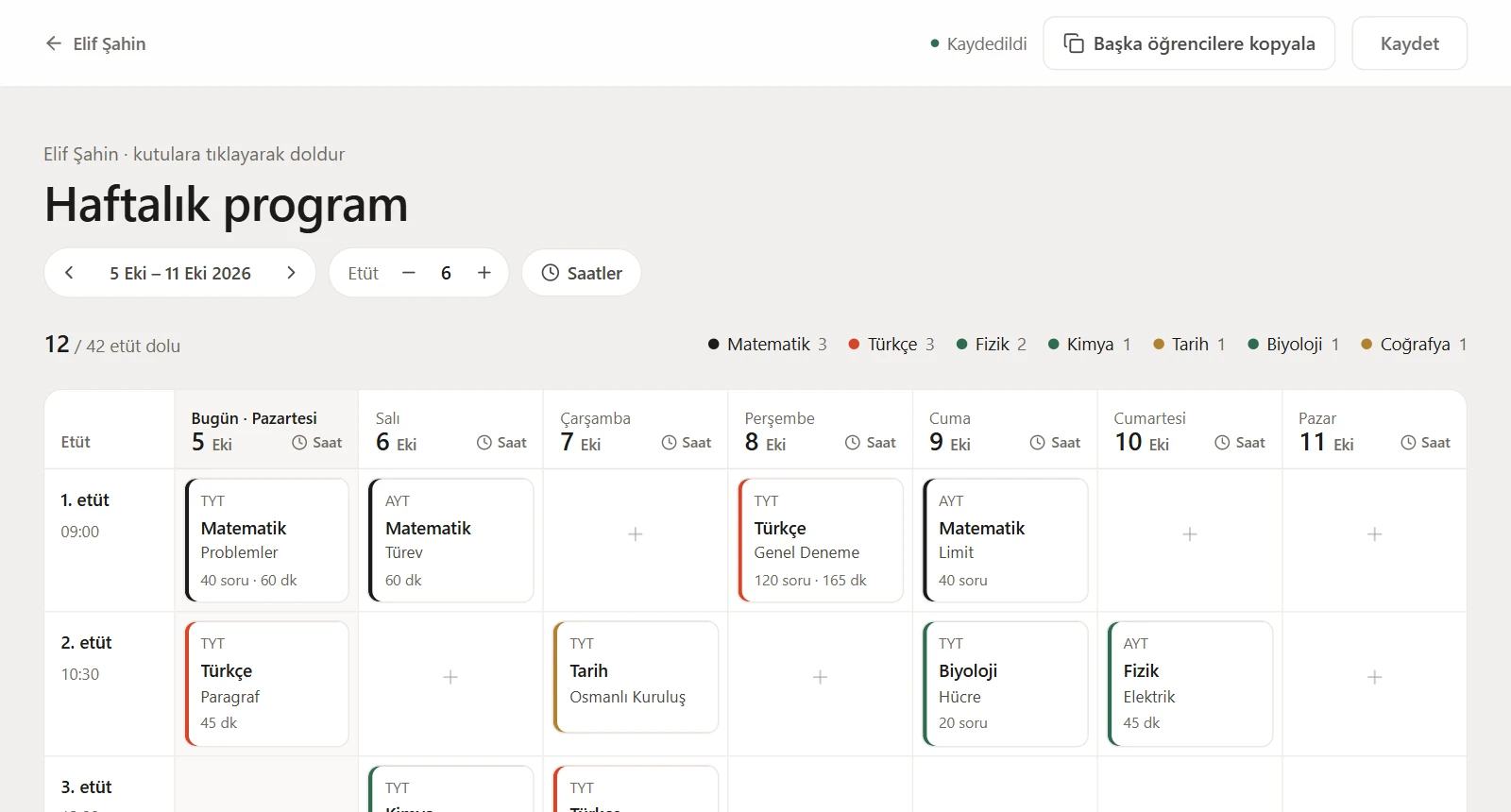This screenshot has width=1511, height=812.
Task: Click Matematik 3 legend entry
Action: point(768,345)
